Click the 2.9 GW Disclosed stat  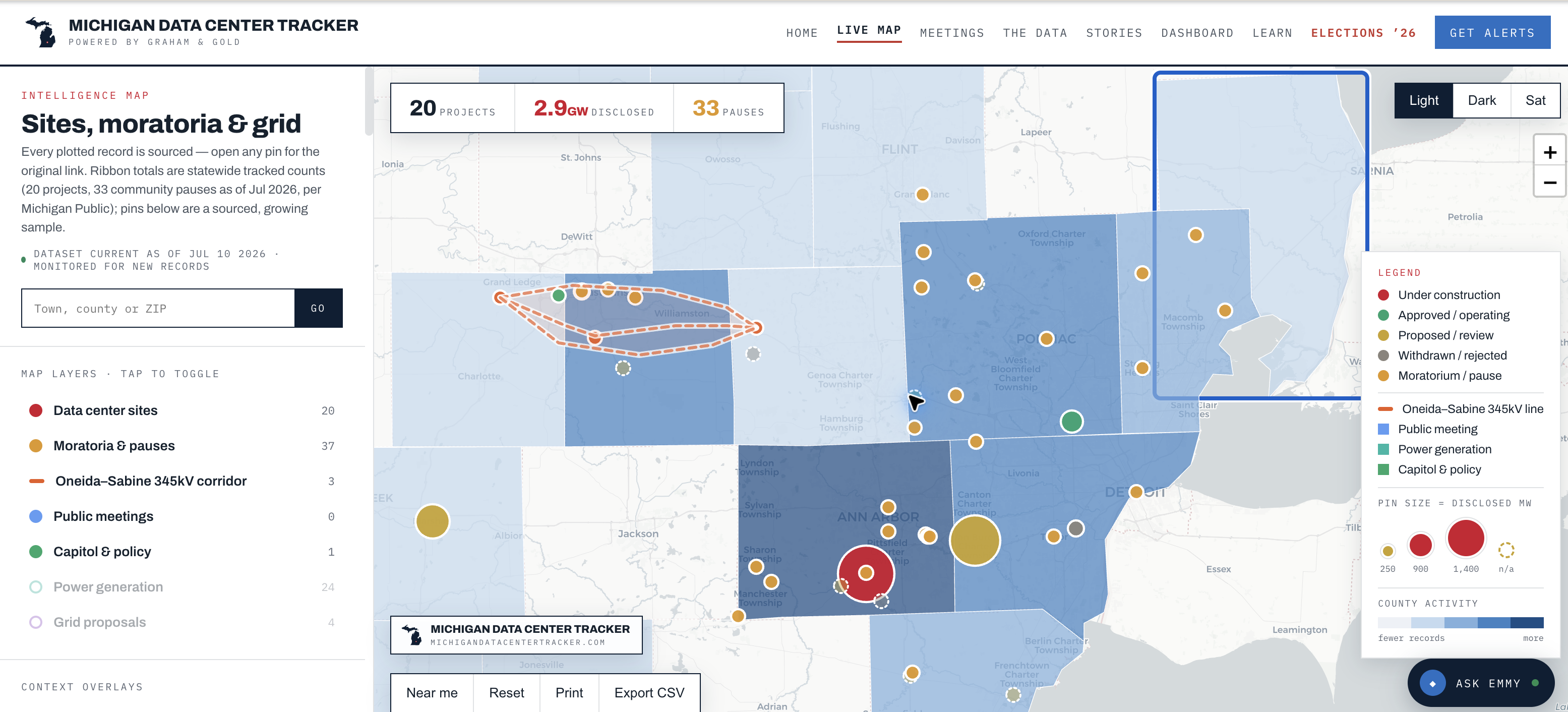(x=594, y=108)
